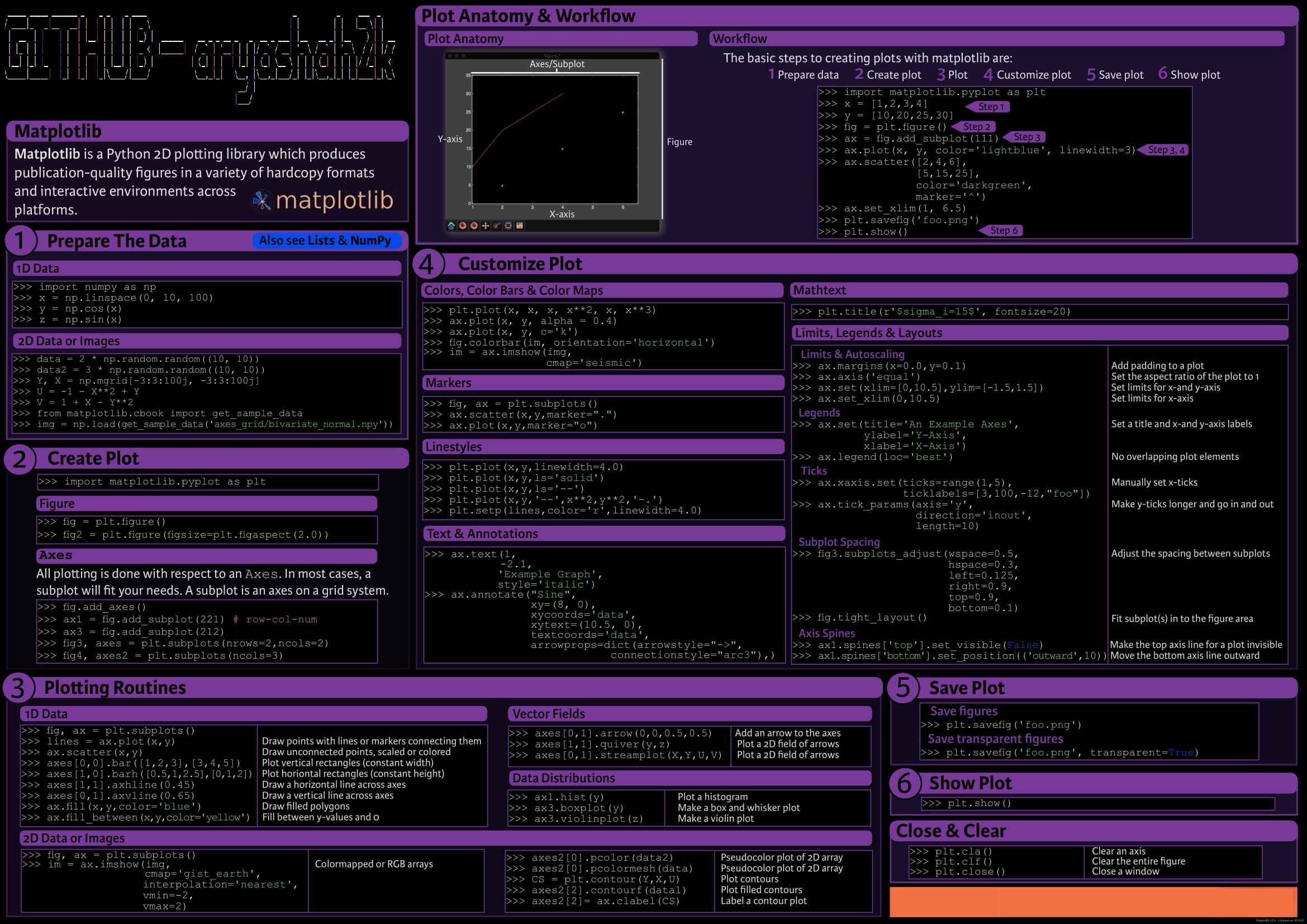
Task: Click the line 'ax.legend(loc='best')'
Action: point(872,457)
